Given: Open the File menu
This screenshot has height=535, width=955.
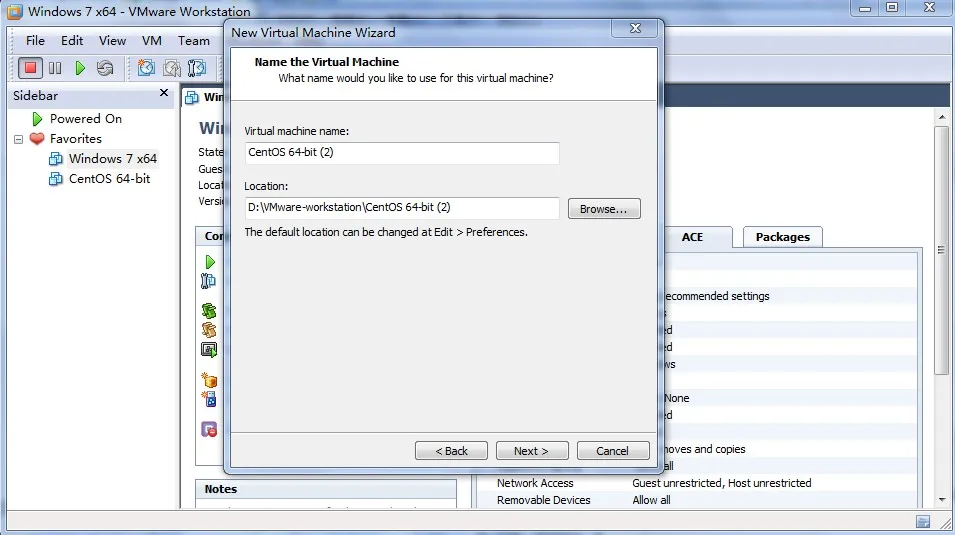Looking at the screenshot, I should click(x=35, y=41).
